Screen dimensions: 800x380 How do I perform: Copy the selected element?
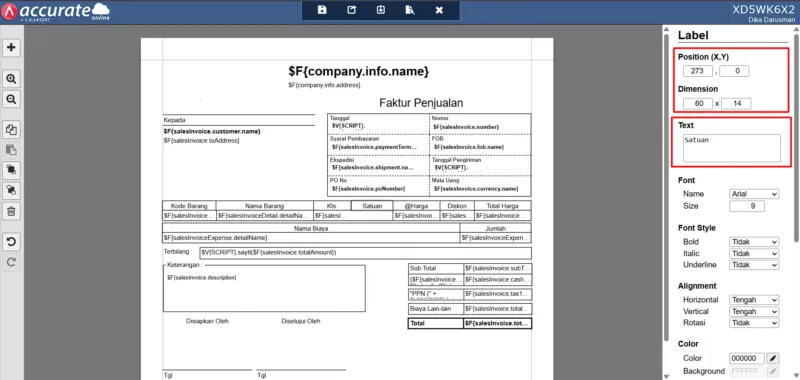pyautogui.click(x=11, y=130)
